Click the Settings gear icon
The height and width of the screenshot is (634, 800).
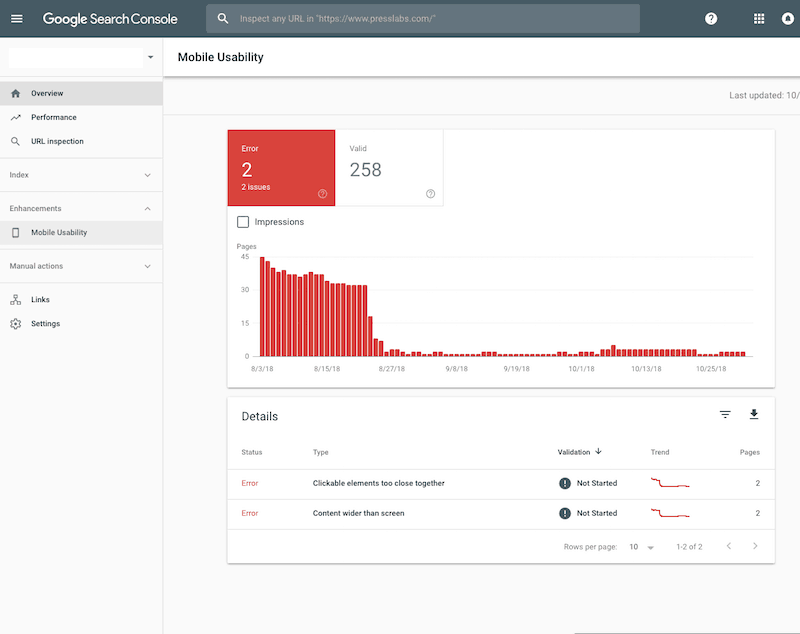point(15,324)
